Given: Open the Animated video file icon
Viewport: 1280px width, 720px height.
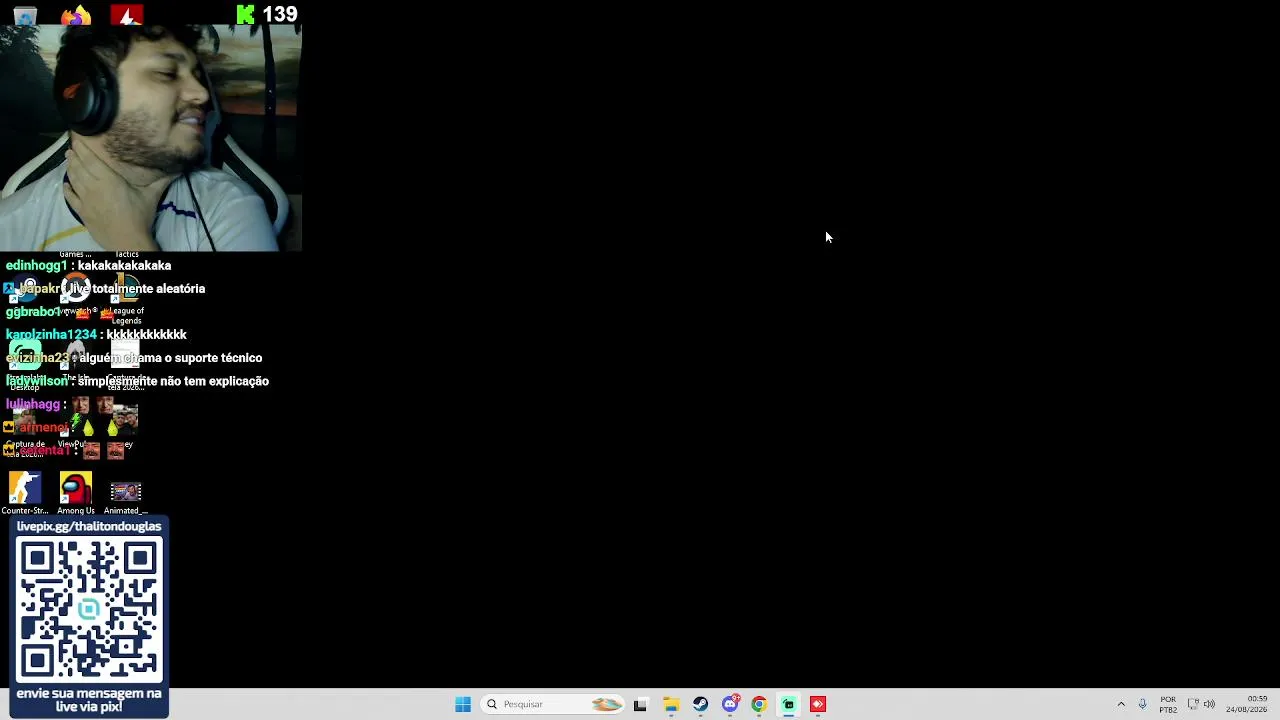Looking at the screenshot, I should (x=126, y=495).
